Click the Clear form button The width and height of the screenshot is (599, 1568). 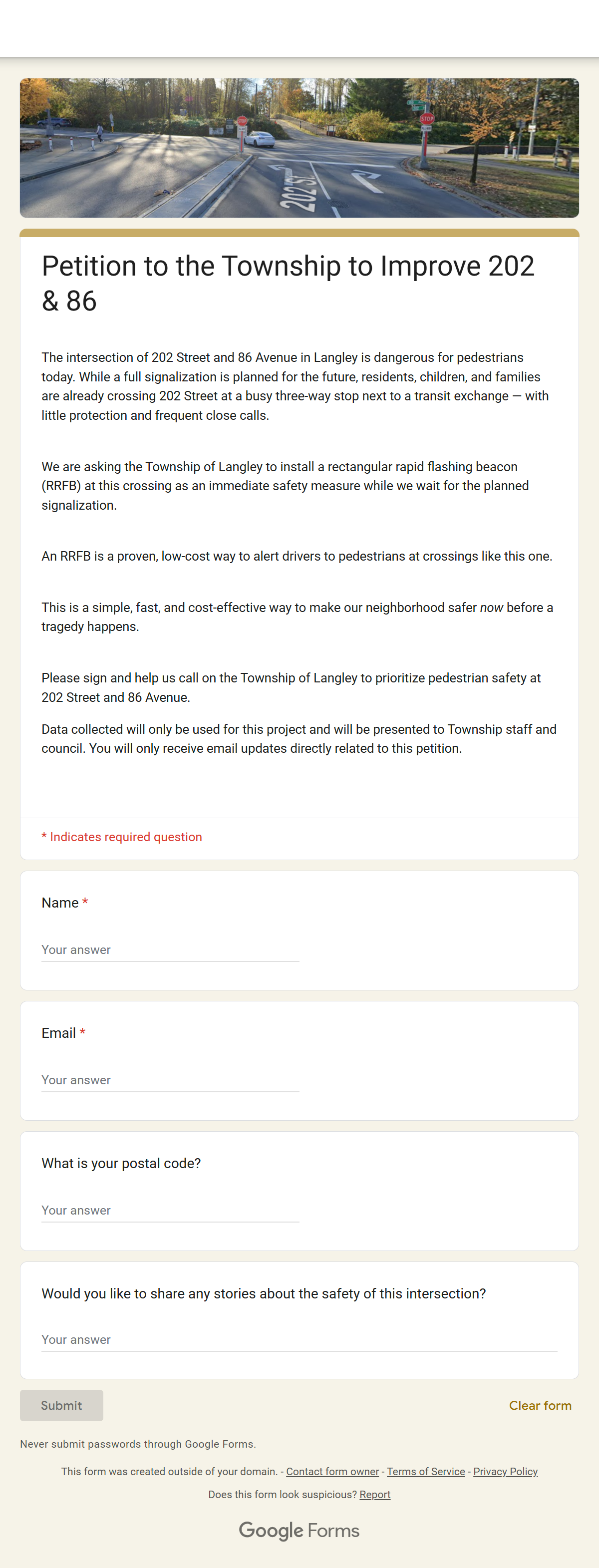[x=539, y=1405]
